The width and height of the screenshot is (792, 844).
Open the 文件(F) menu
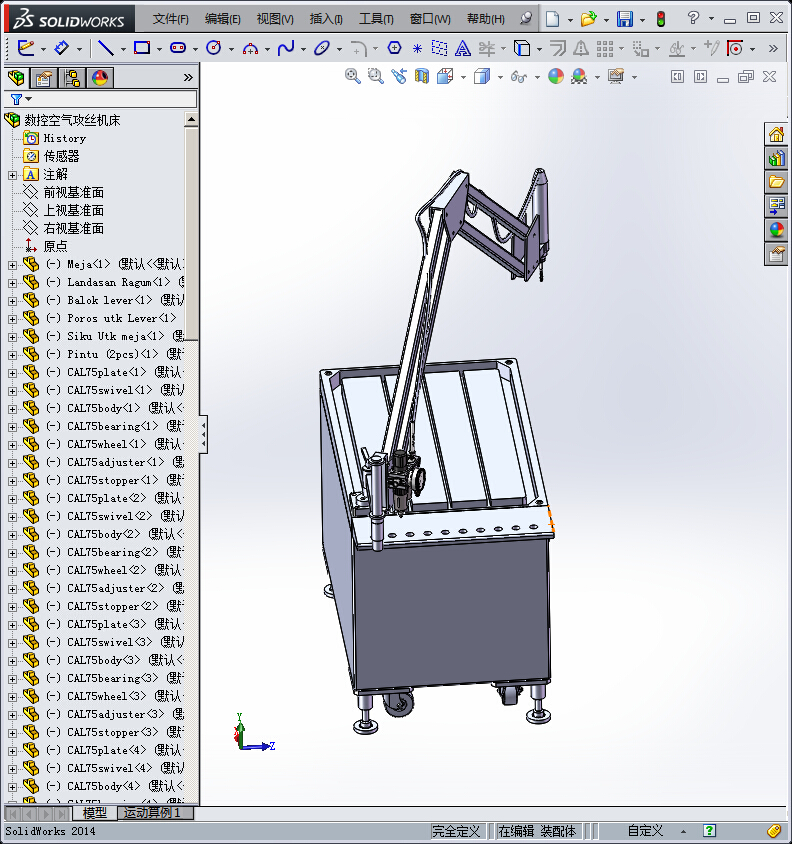[171, 19]
